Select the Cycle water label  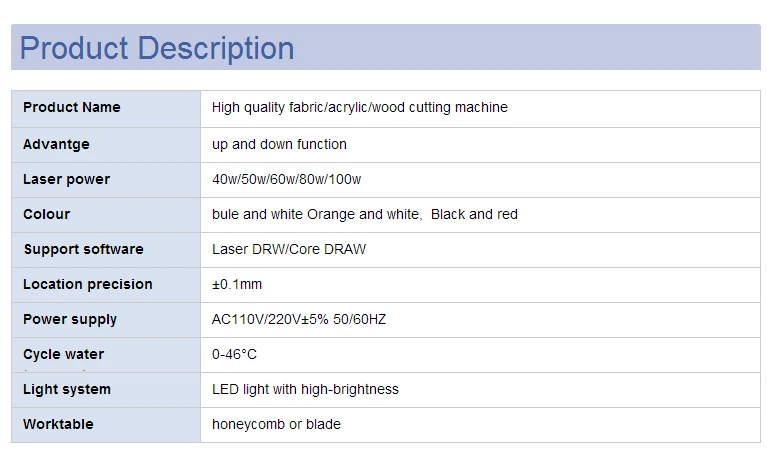[64, 354]
